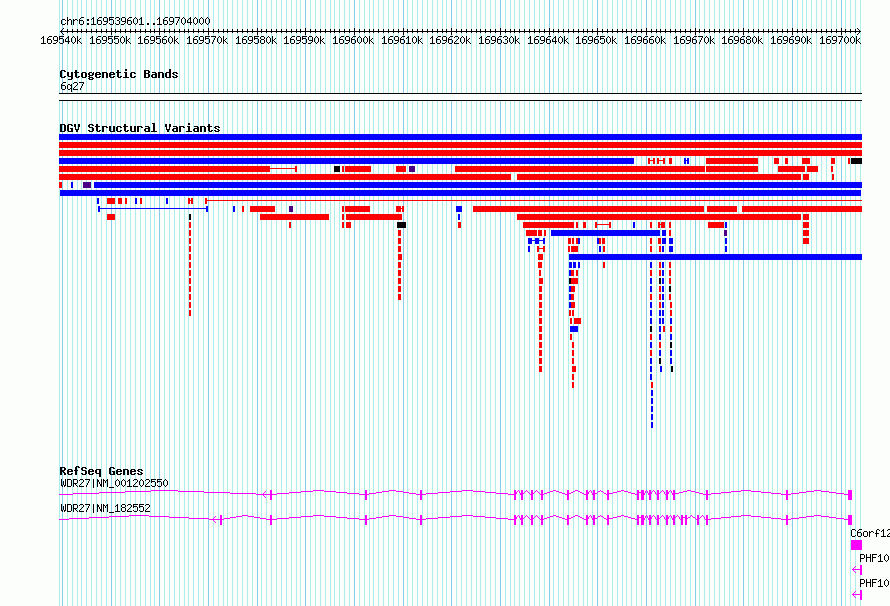
Task: Click the 169570k scale label
Action: 207,40
